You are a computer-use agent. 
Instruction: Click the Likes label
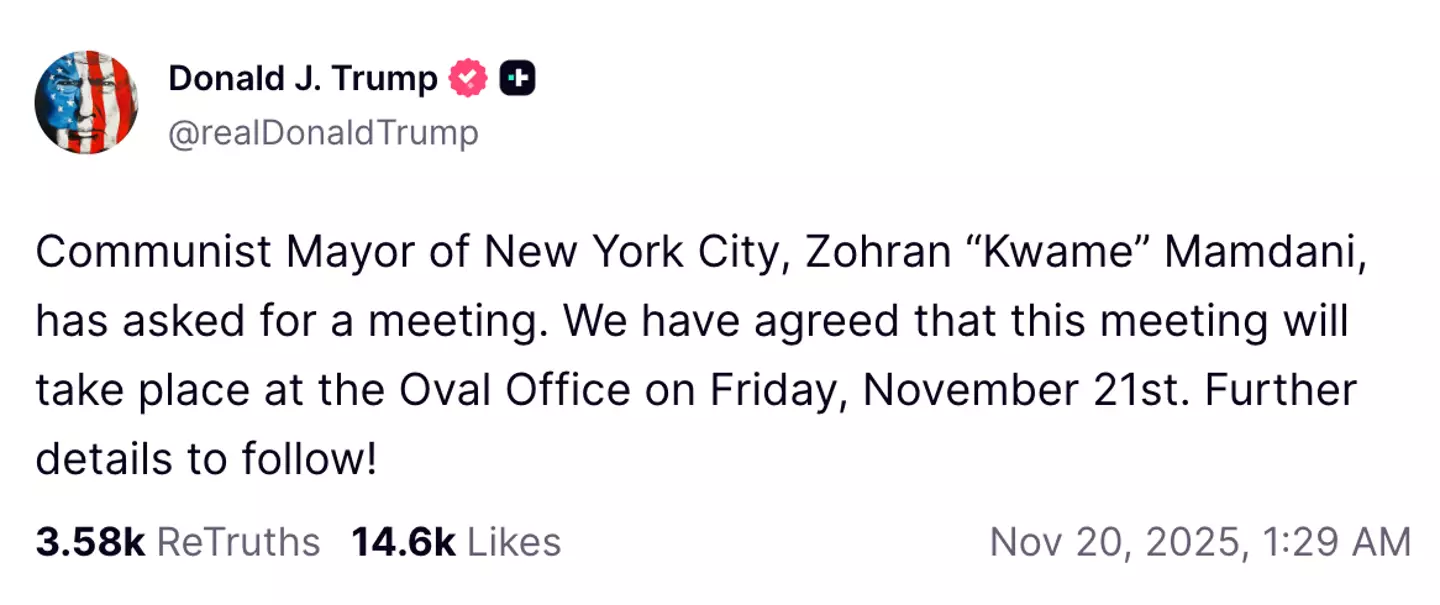tap(514, 543)
